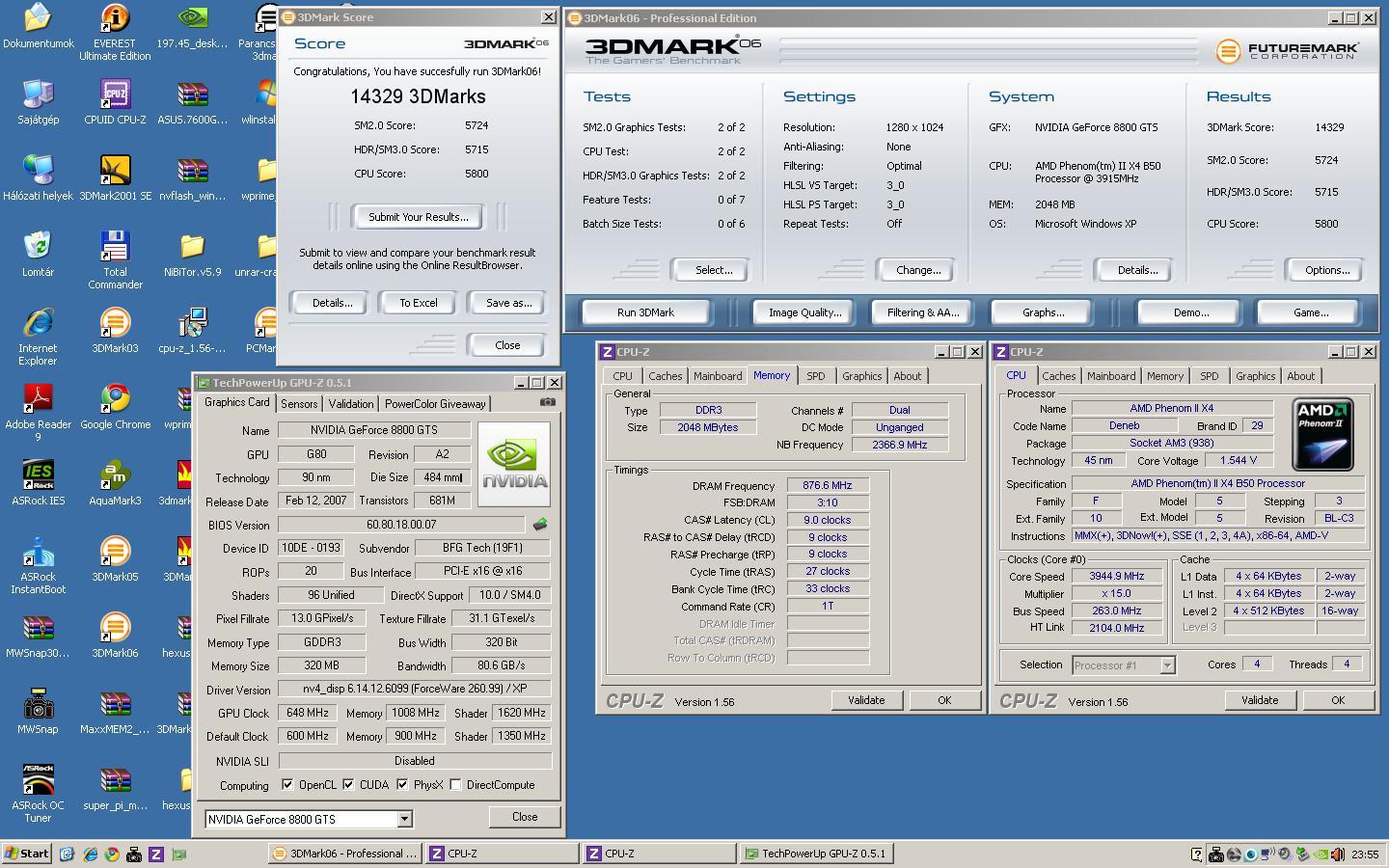The height and width of the screenshot is (868, 1389).
Task: Click the Demo... button in 3DMark06
Action: click(1191, 312)
